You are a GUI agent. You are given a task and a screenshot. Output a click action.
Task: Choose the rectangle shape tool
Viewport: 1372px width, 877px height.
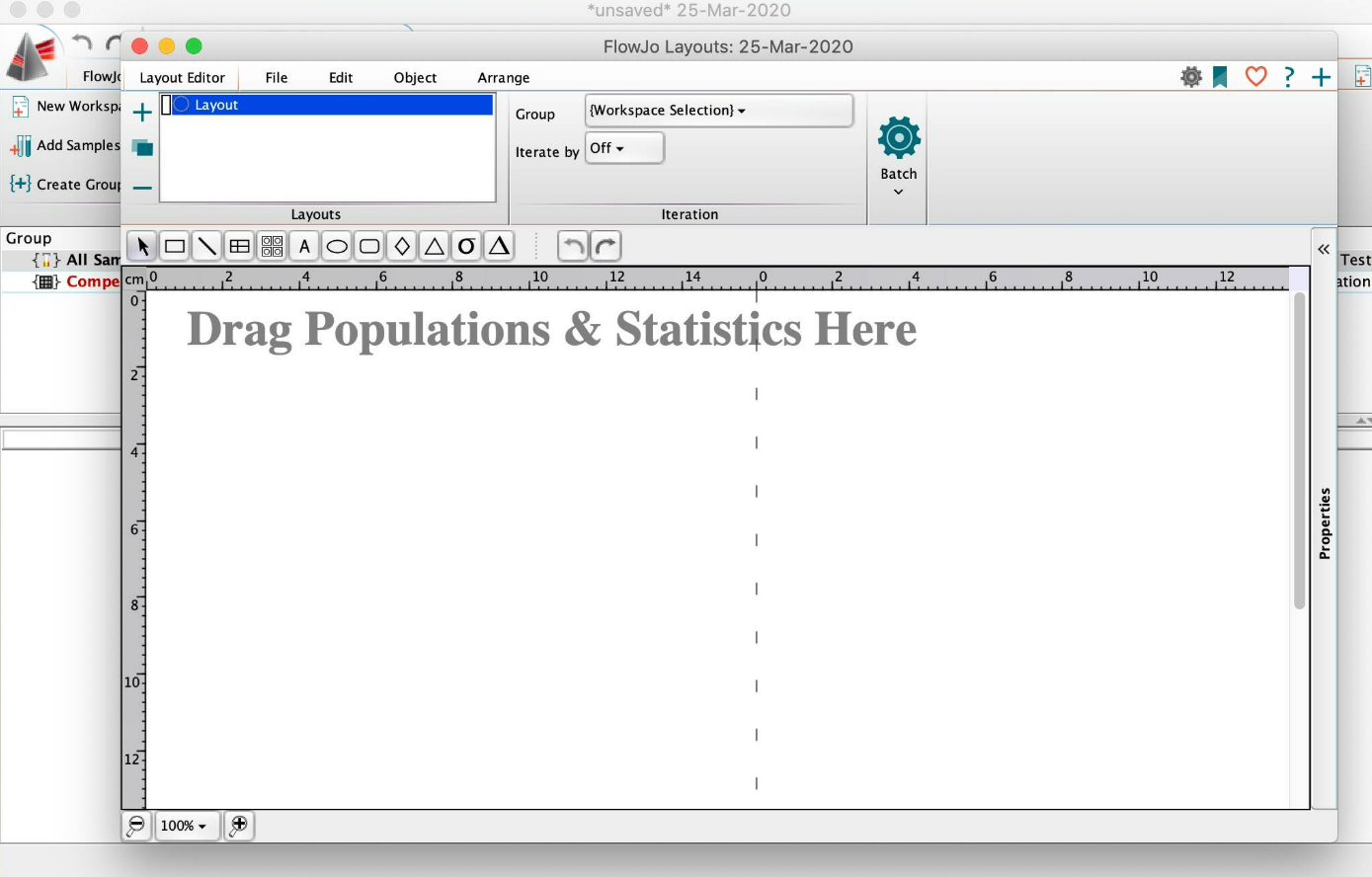point(175,246)
